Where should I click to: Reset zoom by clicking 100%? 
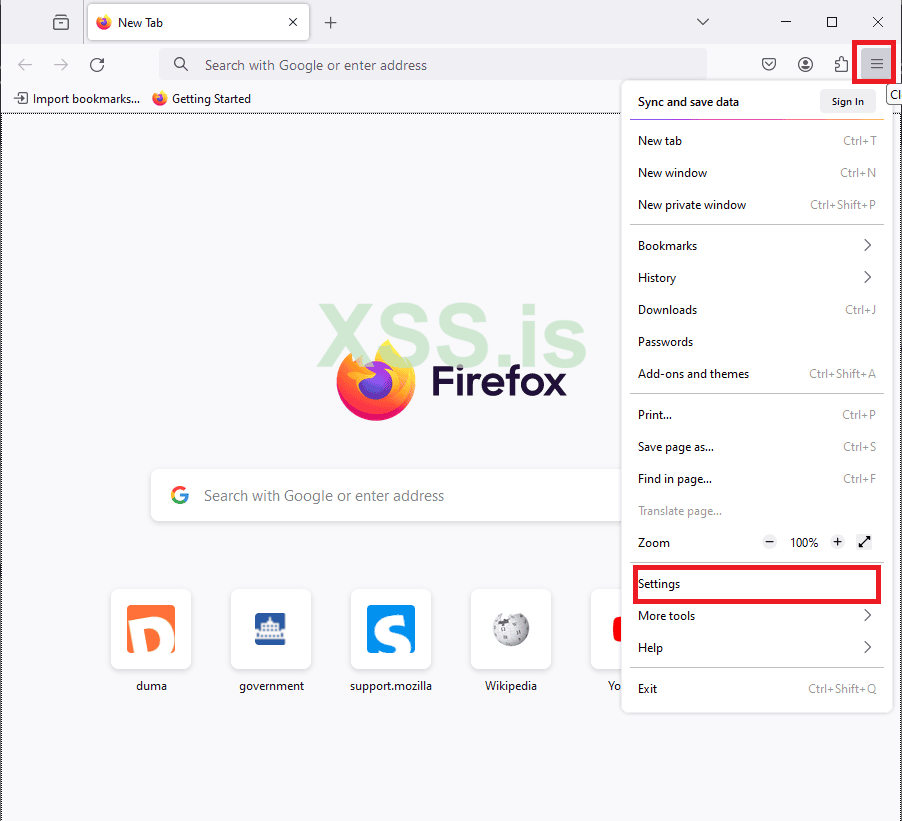[x=804, y=543]
